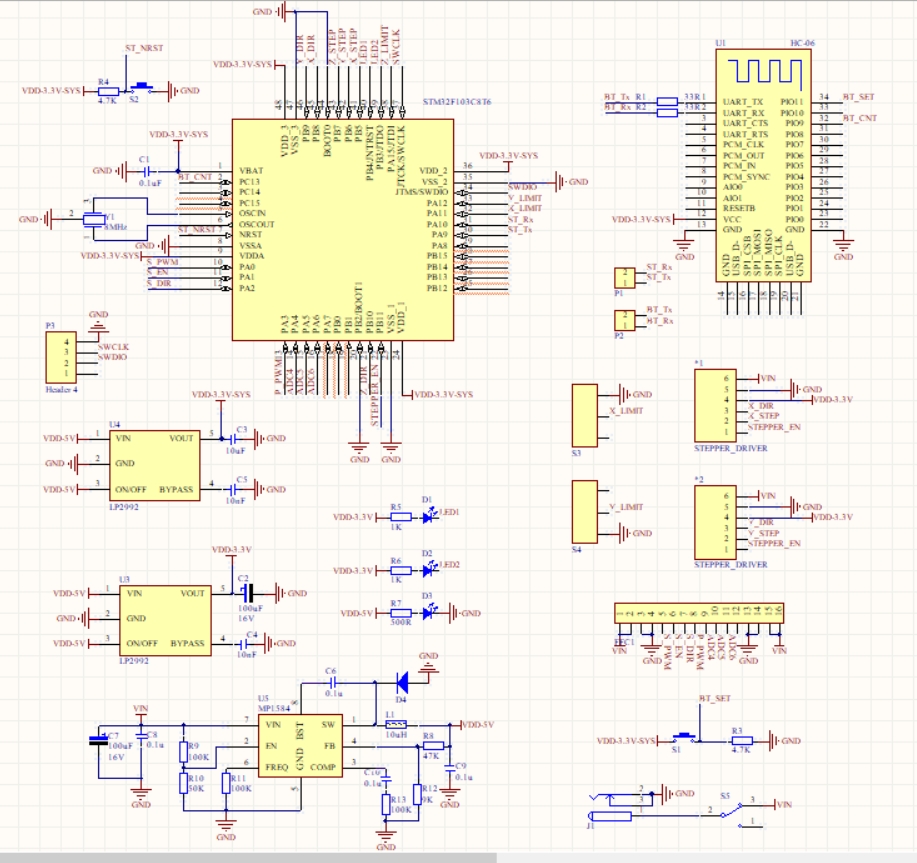Click resistor R13 100K symbol

[x=386, y=804]
